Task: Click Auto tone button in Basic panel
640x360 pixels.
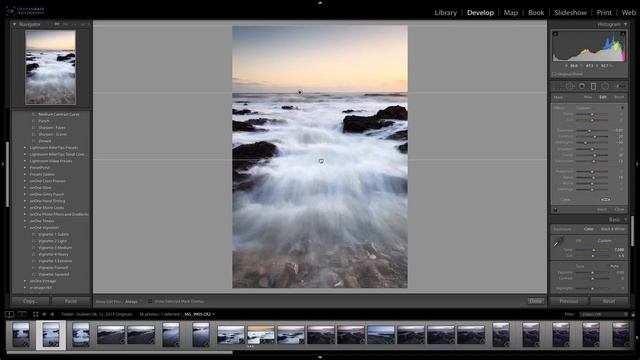Action: click(615, 266)
